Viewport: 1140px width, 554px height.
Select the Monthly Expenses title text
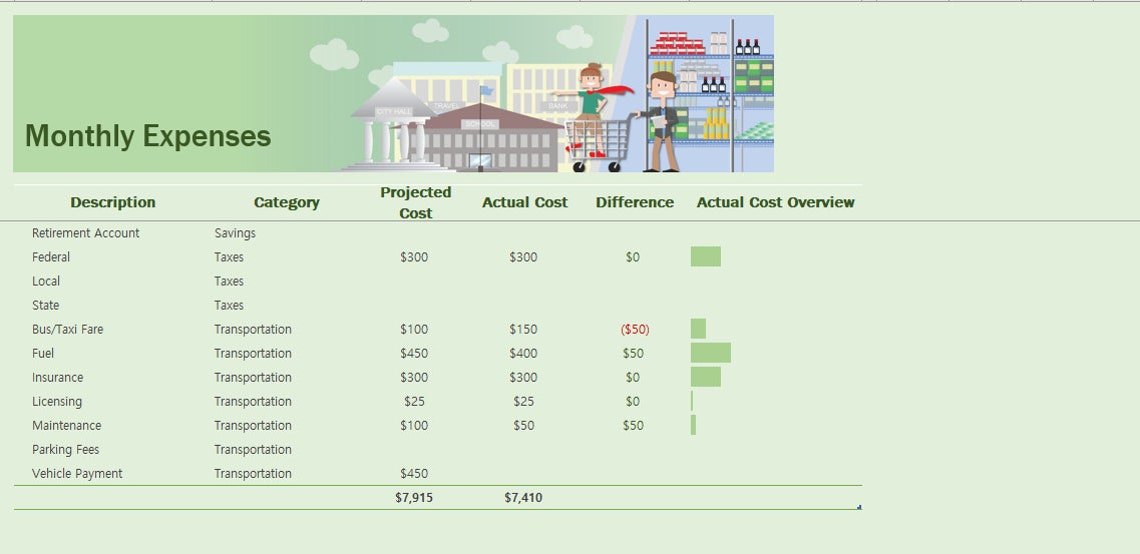coord(148,136)
